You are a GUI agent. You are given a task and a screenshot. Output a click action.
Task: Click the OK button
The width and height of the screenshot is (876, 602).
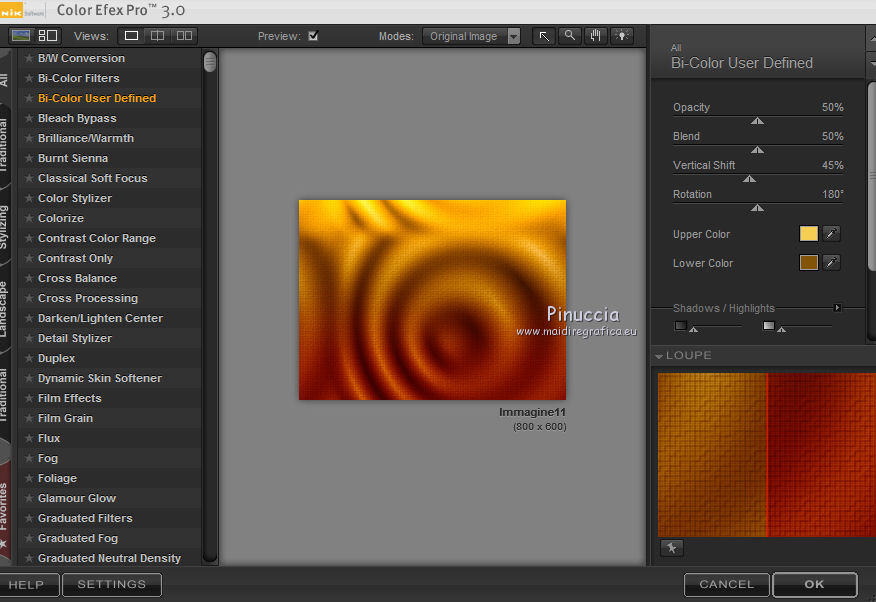click(x=814, y=584)
